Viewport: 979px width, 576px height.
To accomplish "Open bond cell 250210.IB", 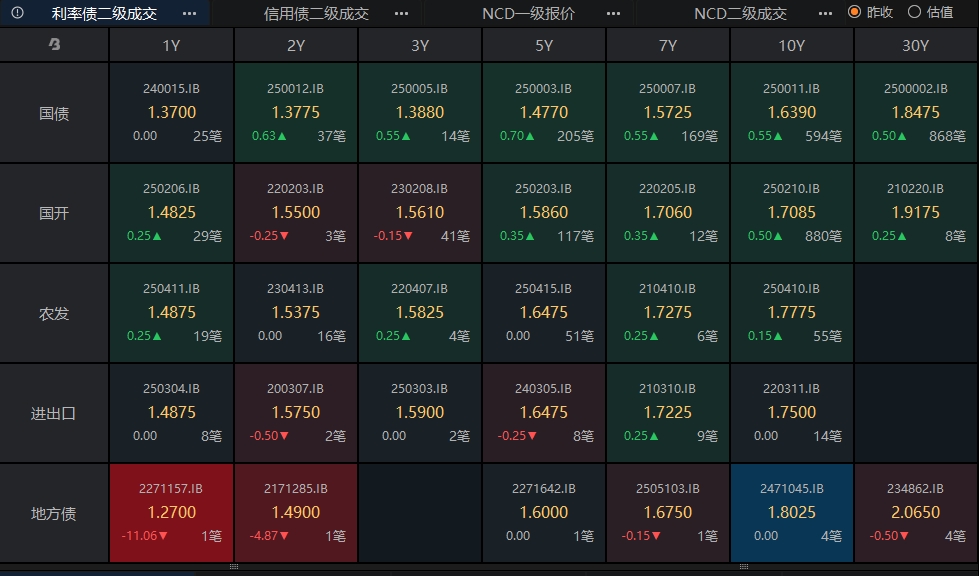I will pyautogui.click(x=792, y=213).
